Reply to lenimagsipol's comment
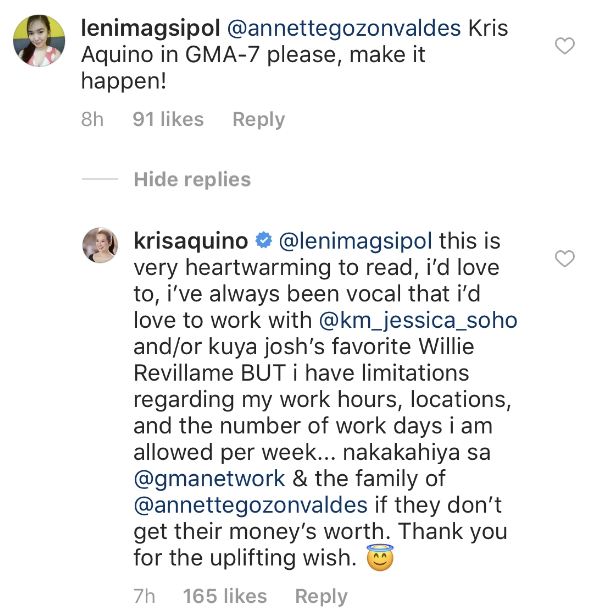Image resolution: width=603 pixels, height=611 pixels. pyautogui.click(x=258, y=119)
